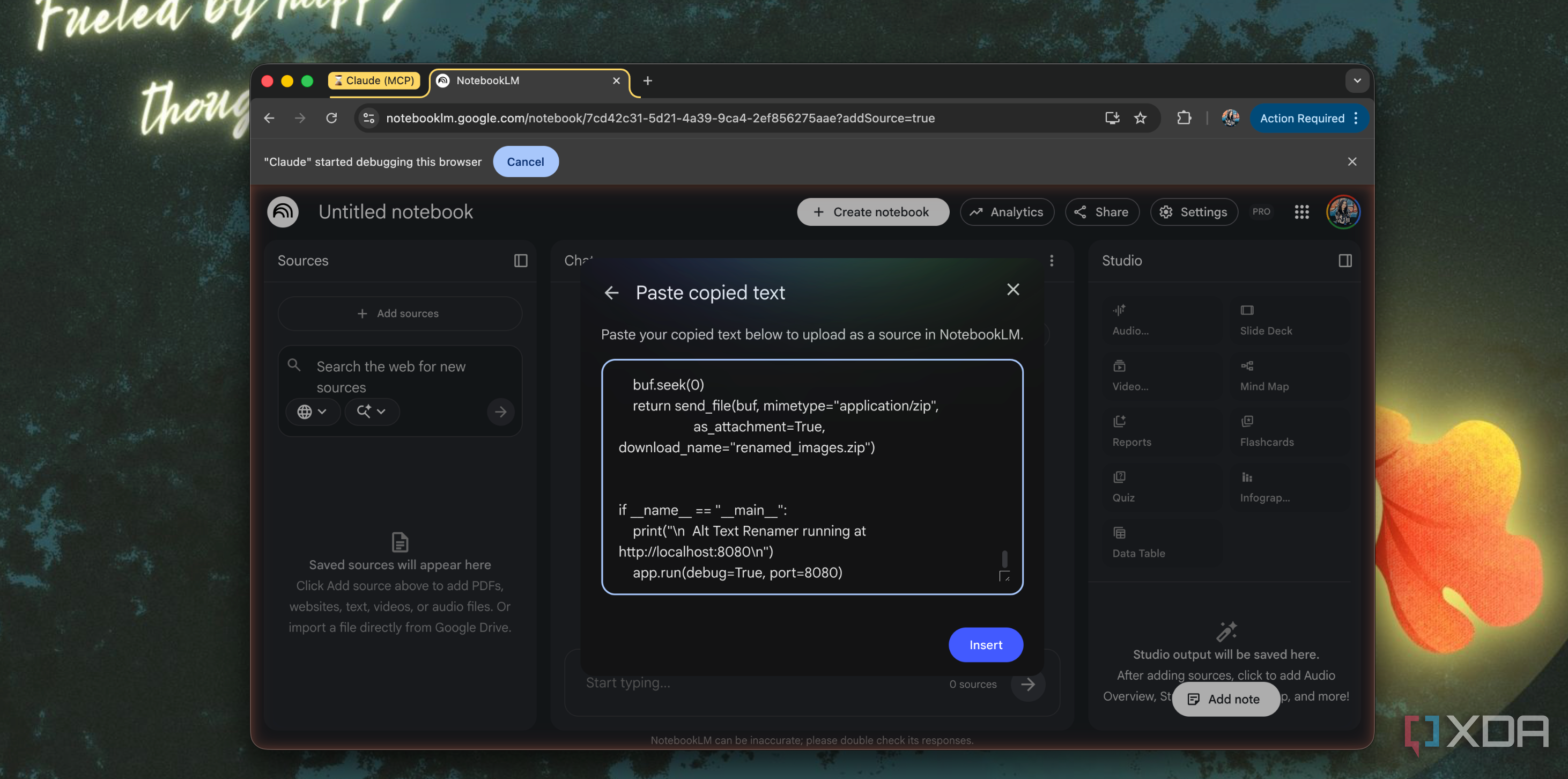
Task: Share the notebook
Action: click(1102, 212)
